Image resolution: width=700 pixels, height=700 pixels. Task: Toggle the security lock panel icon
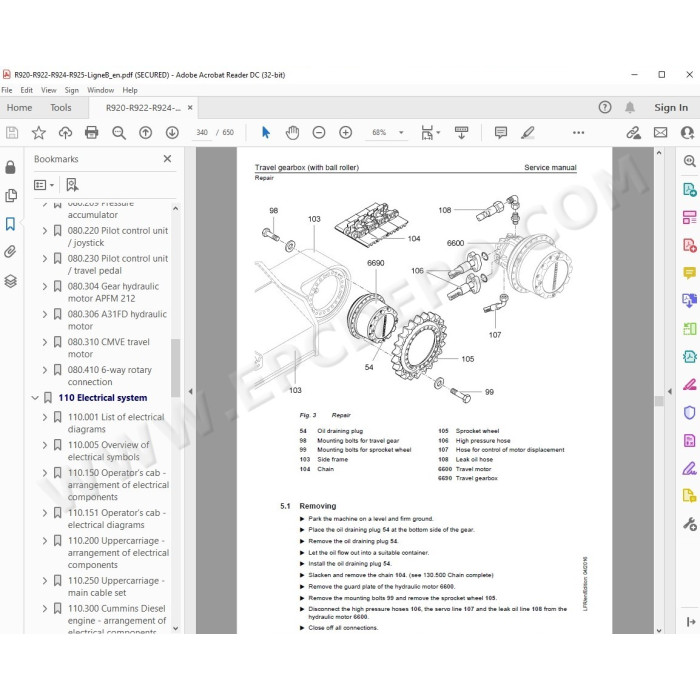click(x=10, y=167)
